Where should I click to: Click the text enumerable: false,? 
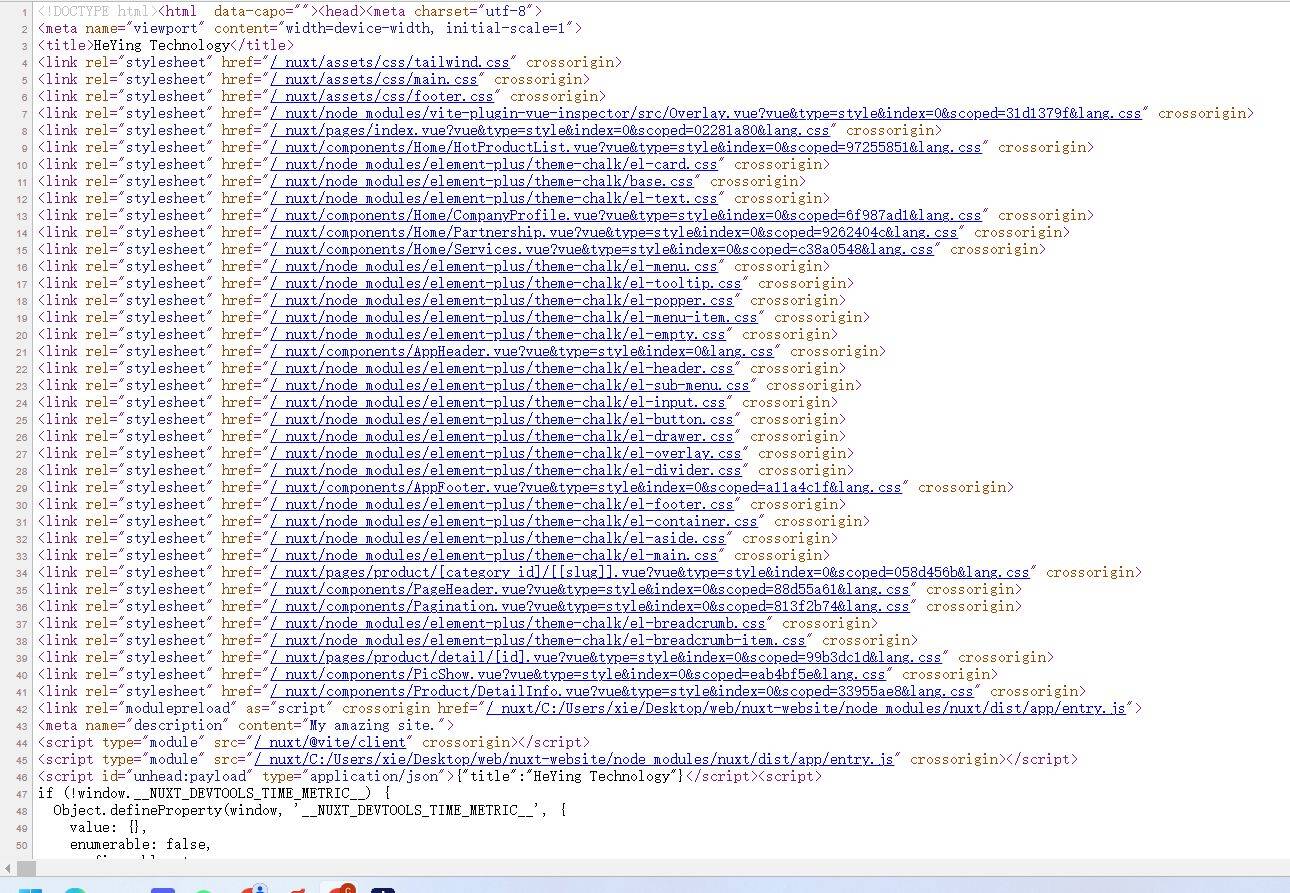coord(140,844)
